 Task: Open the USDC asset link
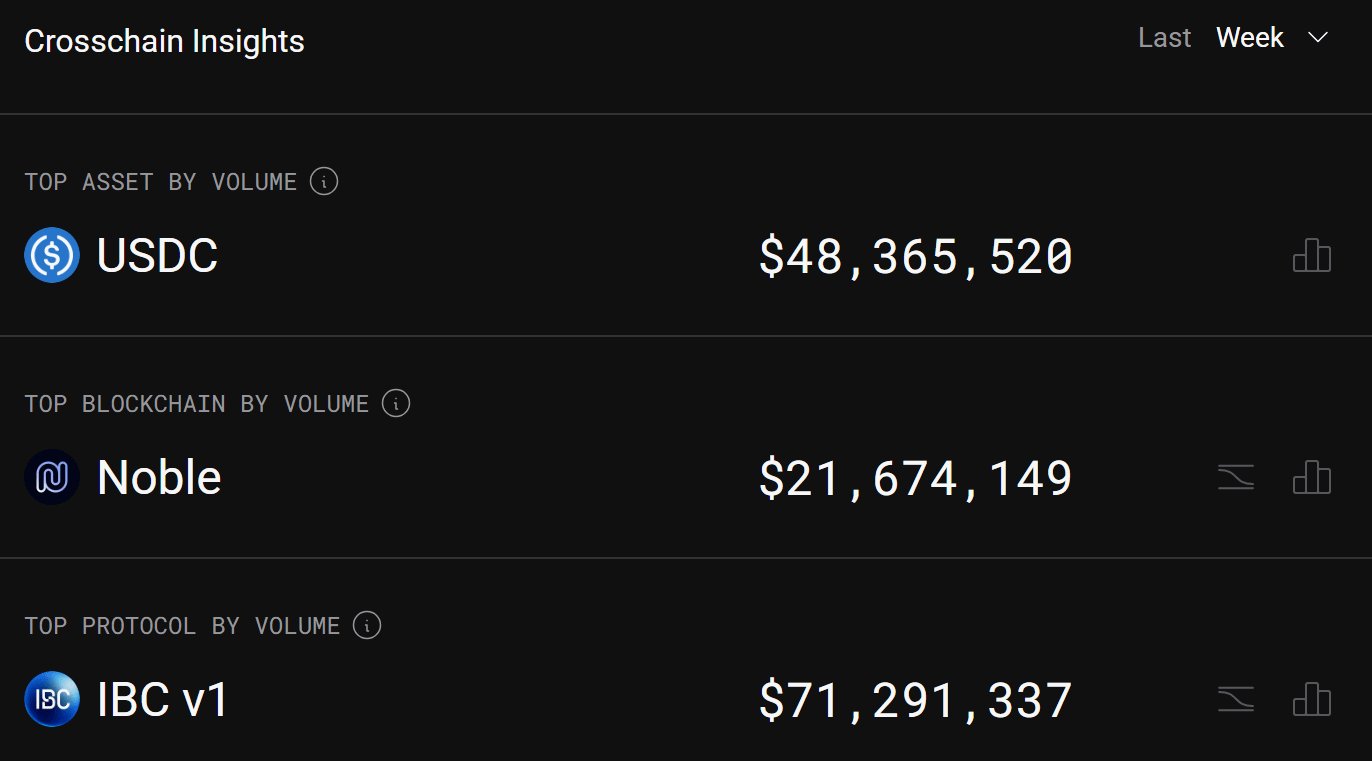tap(157, 256)
